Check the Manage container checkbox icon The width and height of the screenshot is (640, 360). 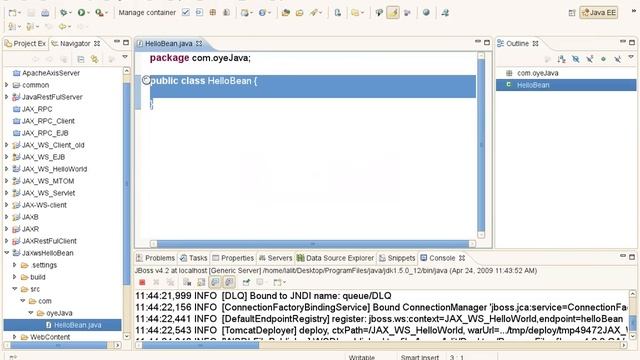[186, 13]
